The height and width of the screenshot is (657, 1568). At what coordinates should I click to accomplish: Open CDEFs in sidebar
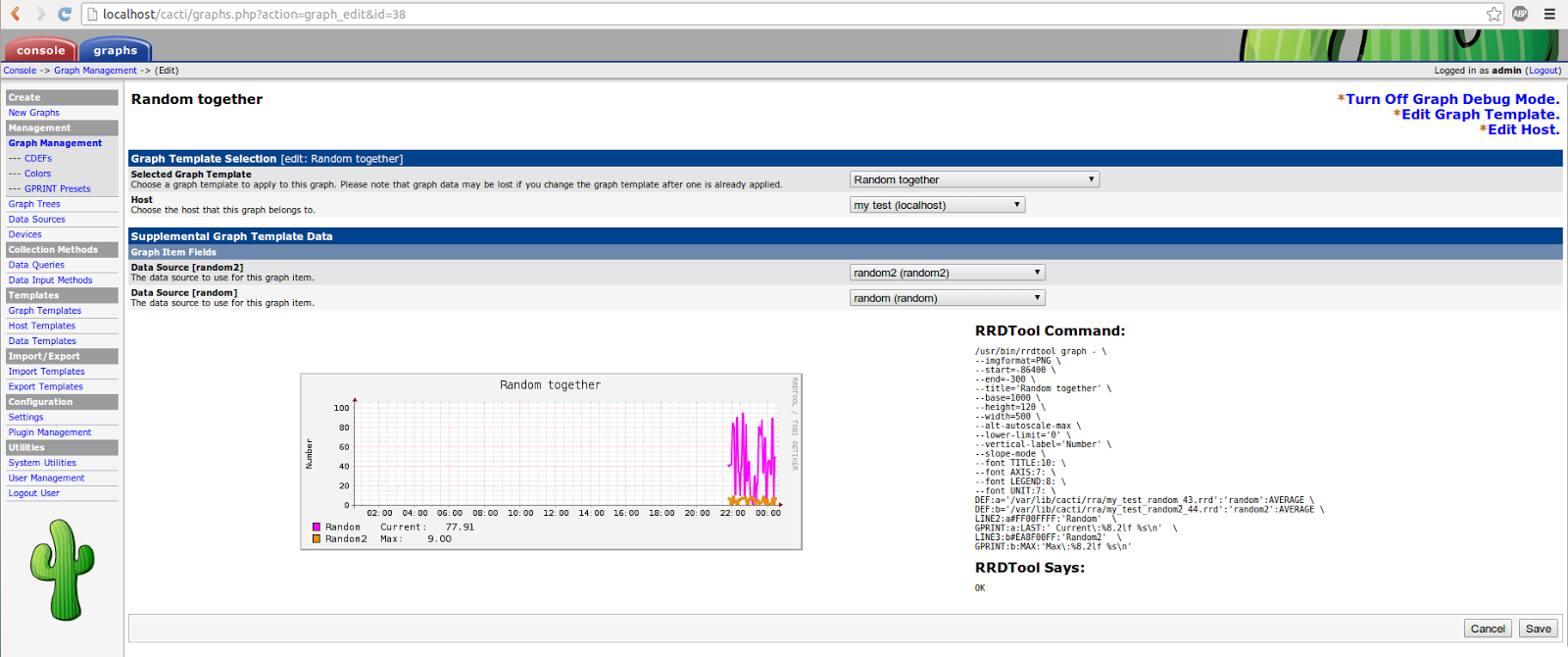tap(38, 158)
